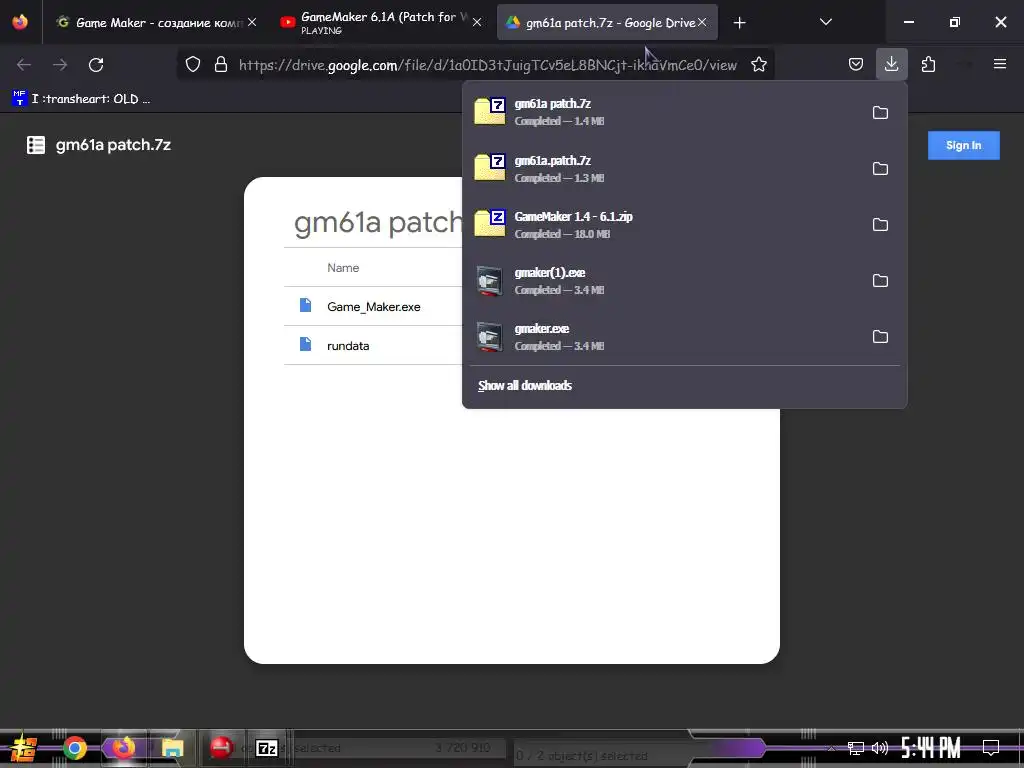Open the network tray icon
This screenshot has height=768, width=1024.
tap(855, 748)
